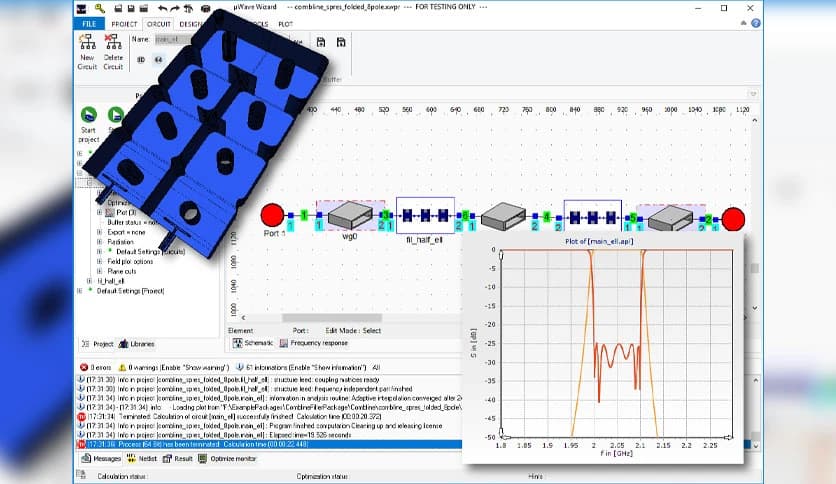Select the rightmost gray waveguide block
This screenshot has height=484, width=836.
(x=670, y=218)
